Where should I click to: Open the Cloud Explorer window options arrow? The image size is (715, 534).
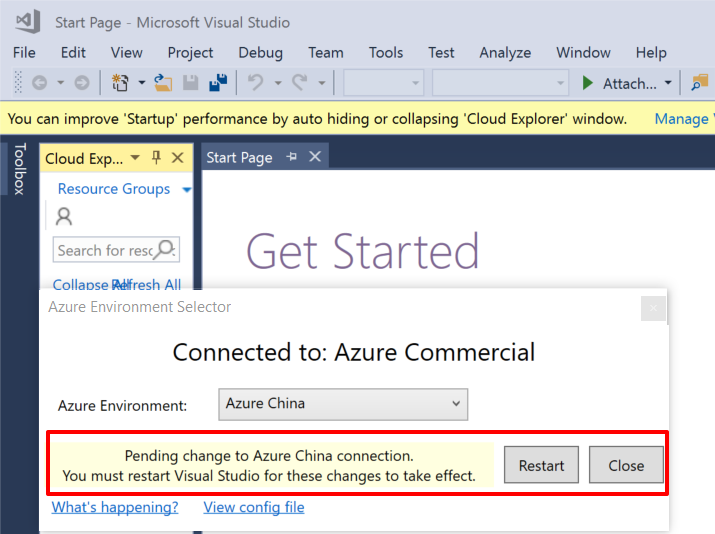coord(136,158)
